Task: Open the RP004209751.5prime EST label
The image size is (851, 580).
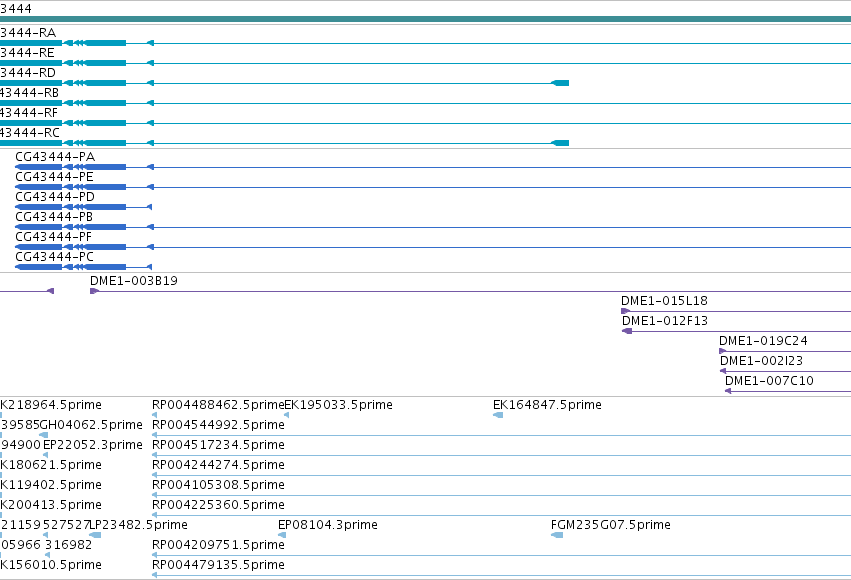Action: [218, 546]
